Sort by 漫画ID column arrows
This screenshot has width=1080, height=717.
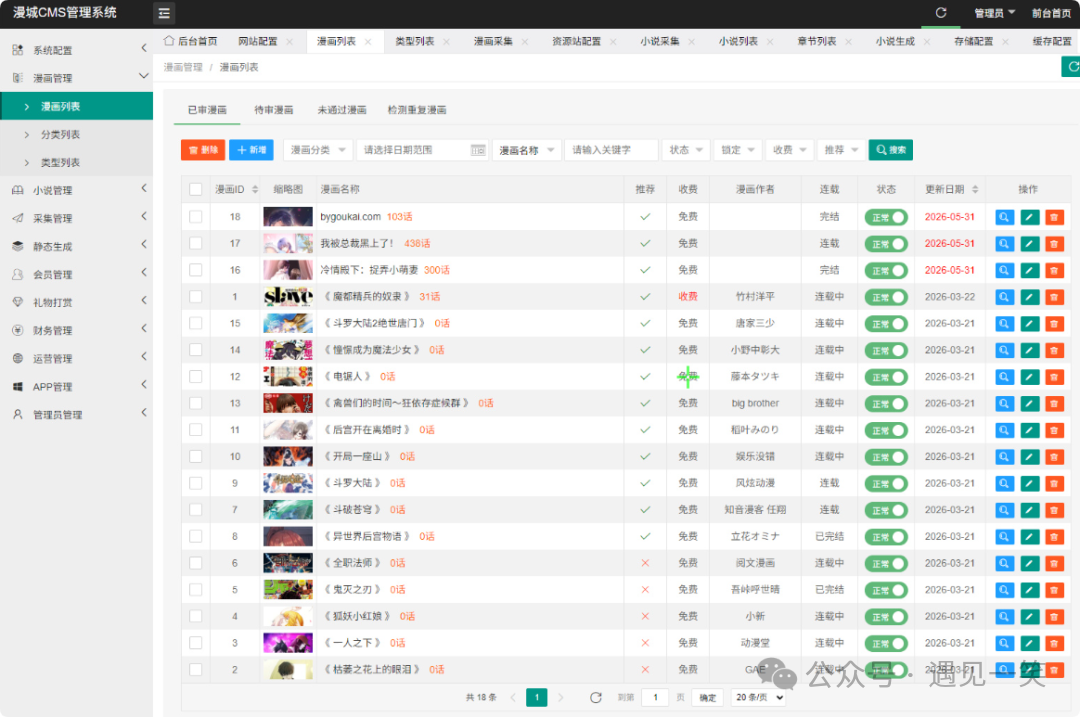coord(255,189)
